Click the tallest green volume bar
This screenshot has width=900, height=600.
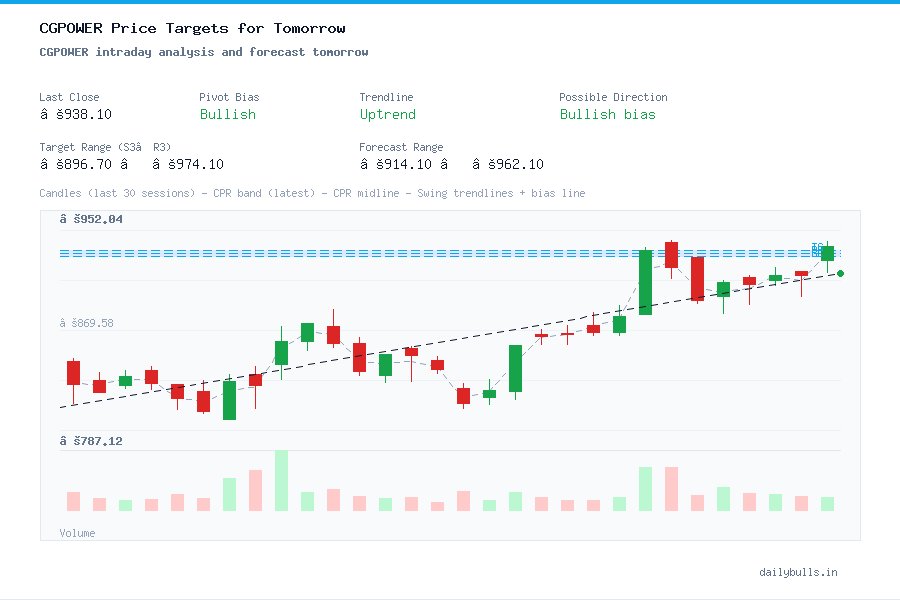pos(281,481)
